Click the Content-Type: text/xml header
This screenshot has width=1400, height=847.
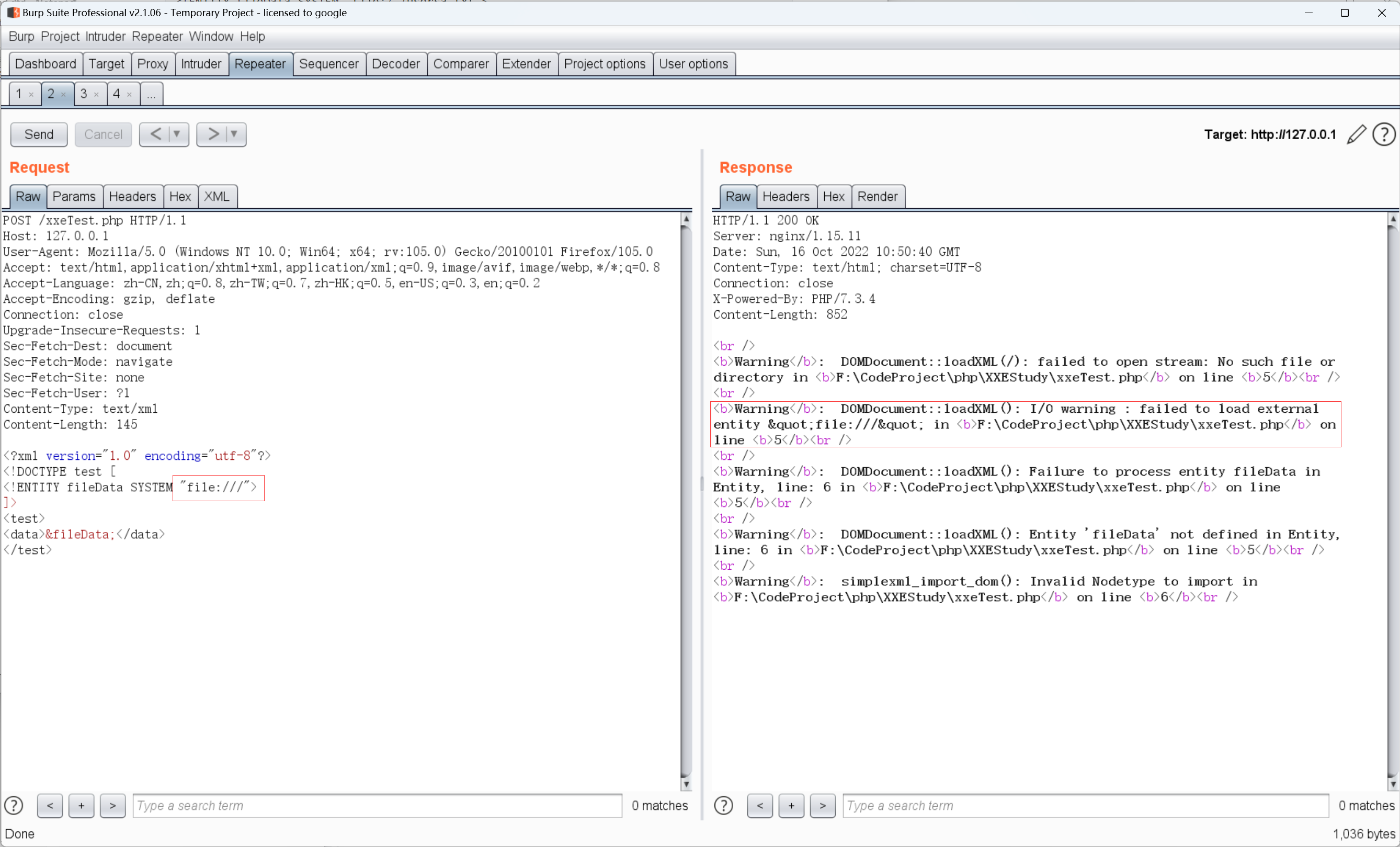point(81,409)
